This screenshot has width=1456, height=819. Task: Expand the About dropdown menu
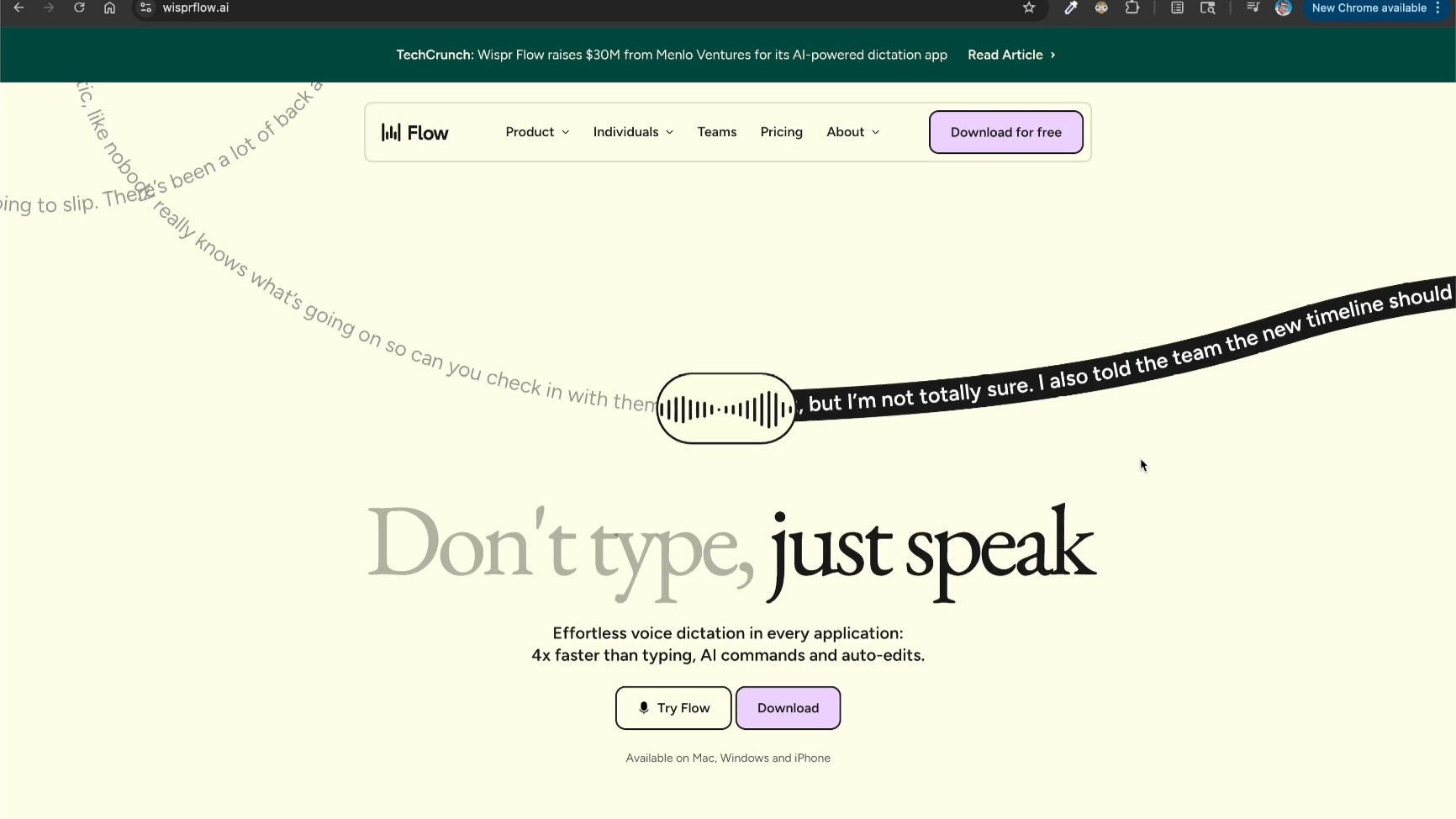pos(852,132)
